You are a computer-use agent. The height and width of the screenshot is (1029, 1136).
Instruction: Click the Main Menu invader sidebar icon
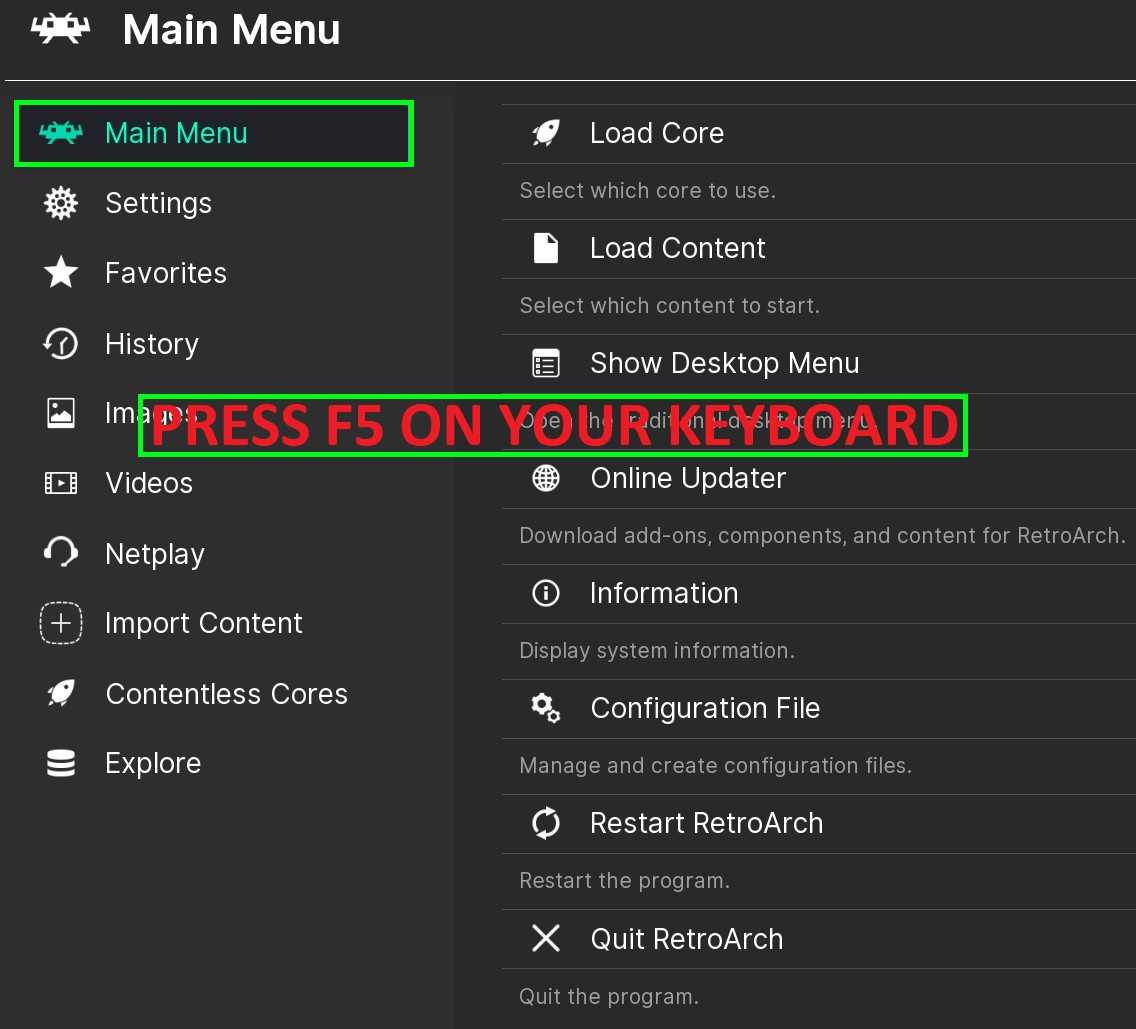tap(61, 133)
